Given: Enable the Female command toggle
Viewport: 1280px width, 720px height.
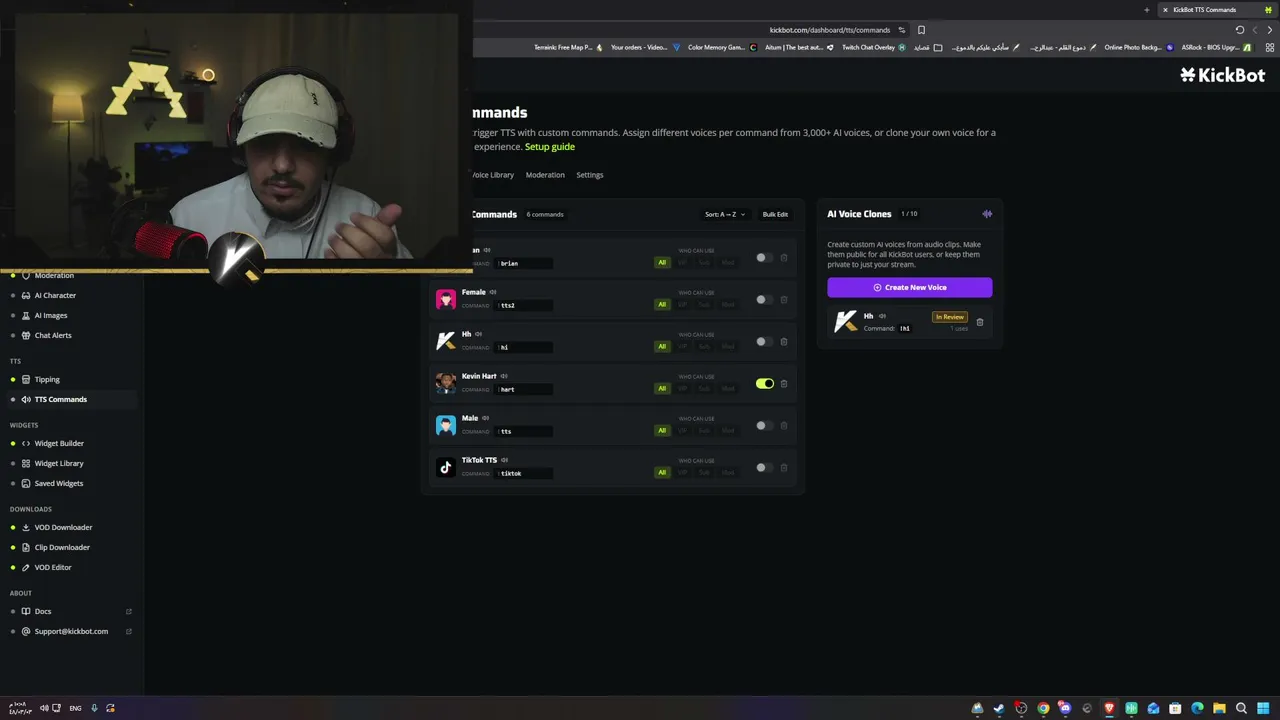Looking at the screenshot, I should pos(764,300).
